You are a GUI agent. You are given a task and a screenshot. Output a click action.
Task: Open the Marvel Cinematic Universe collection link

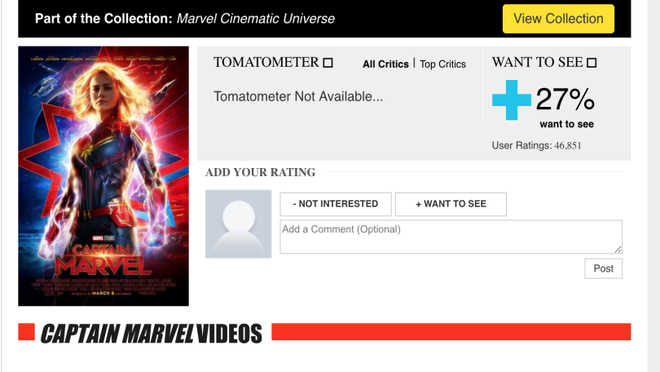255,19
